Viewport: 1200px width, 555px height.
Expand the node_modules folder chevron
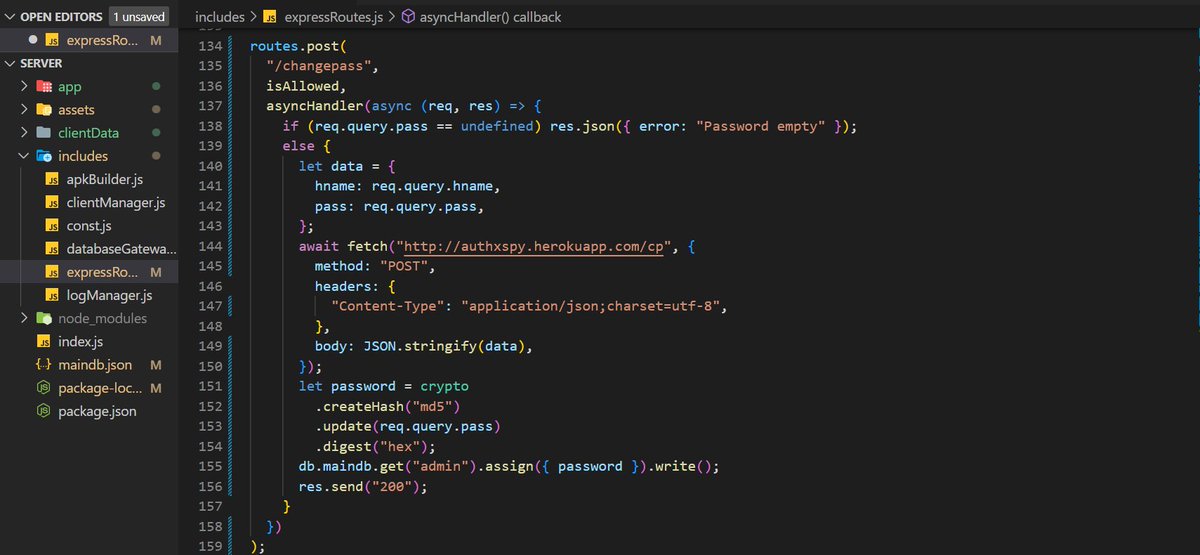[25, 318]
